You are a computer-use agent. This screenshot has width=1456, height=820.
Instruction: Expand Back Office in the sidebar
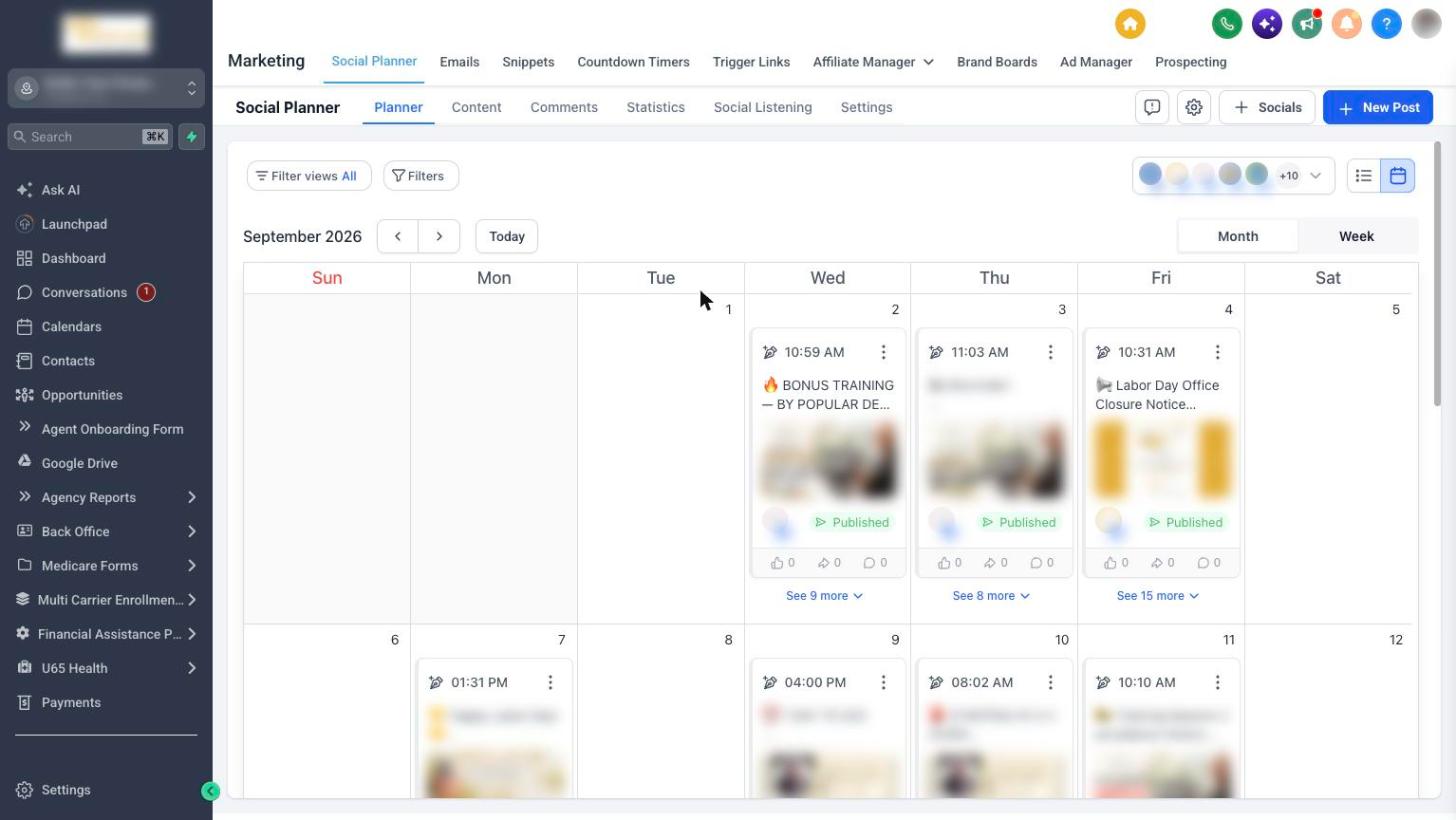(106, 531)
